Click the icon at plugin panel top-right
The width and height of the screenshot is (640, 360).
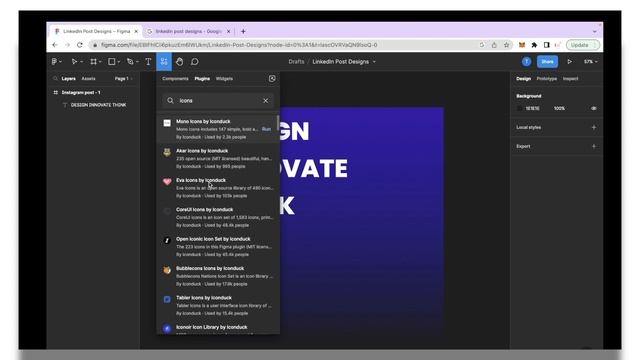pos(272,78)
